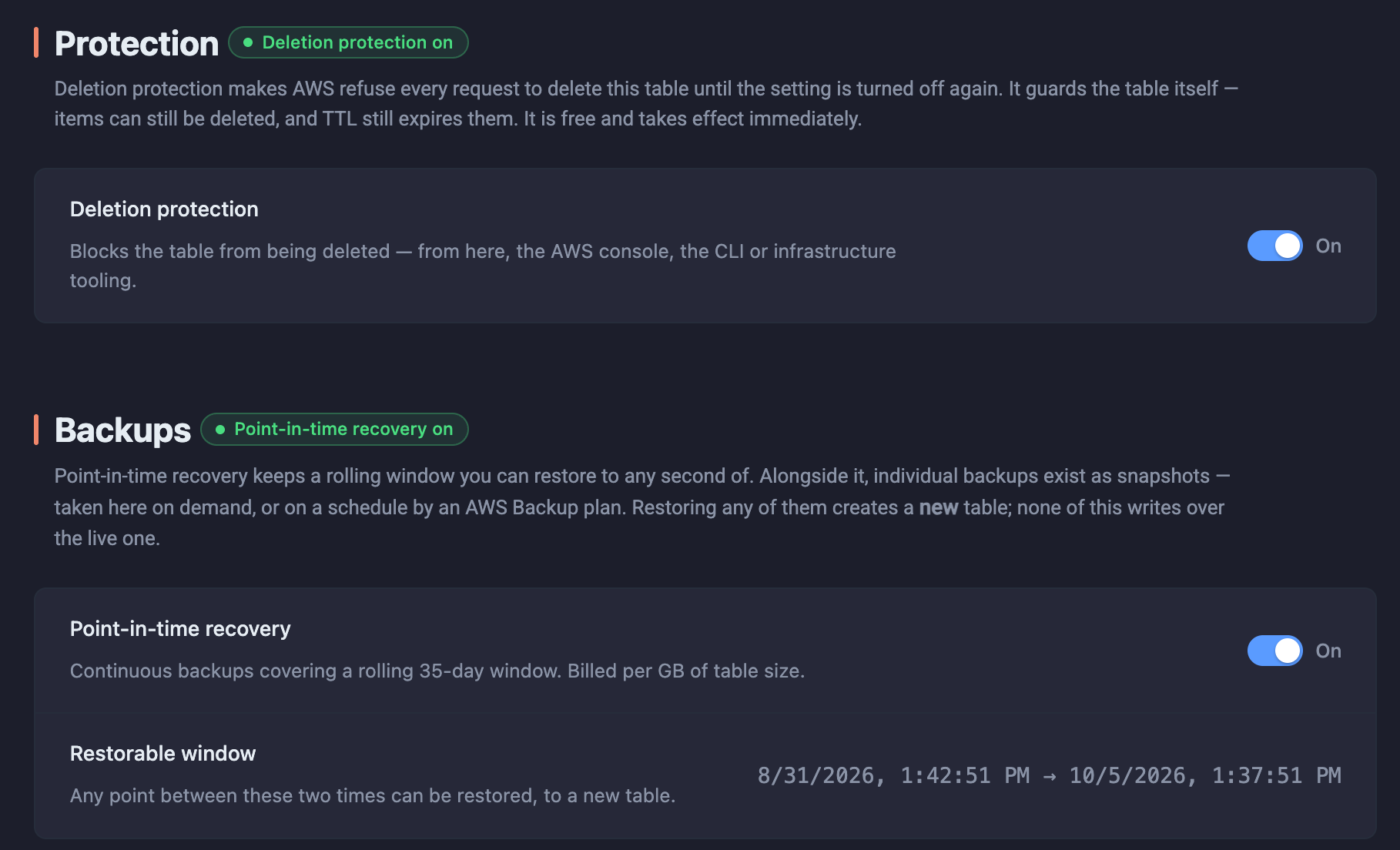The image size is (1400, 850).
Task: Toggle the Deletion protection switch
Action: (1274, 246)
